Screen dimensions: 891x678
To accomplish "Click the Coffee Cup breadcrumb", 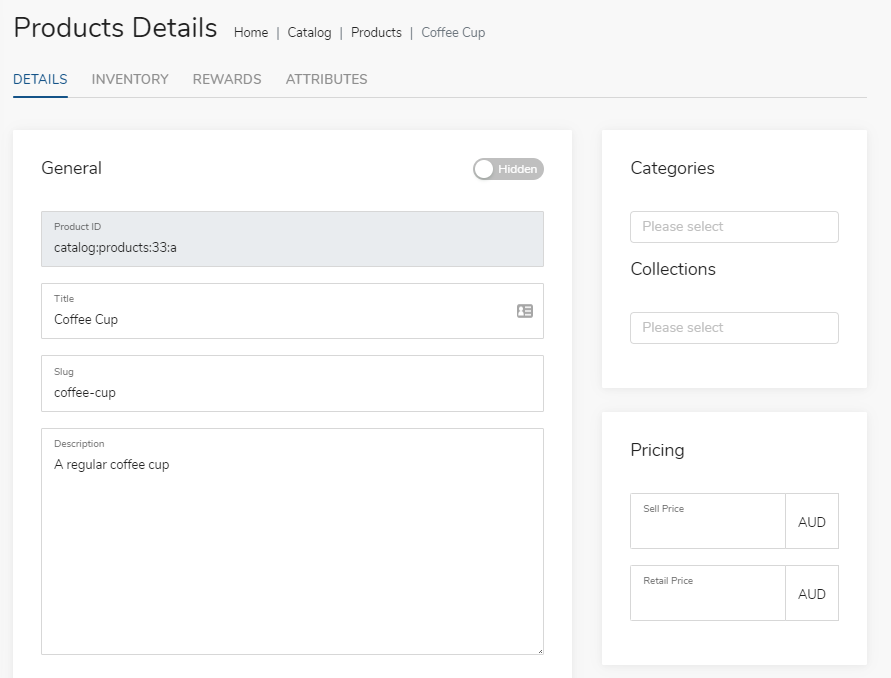I will (x=453, y=32).
